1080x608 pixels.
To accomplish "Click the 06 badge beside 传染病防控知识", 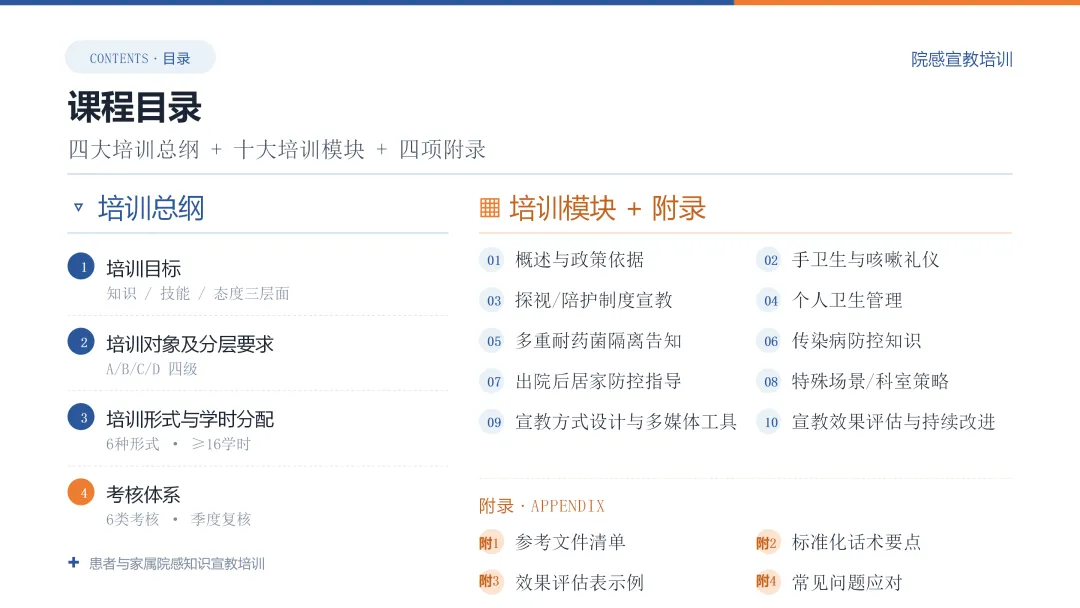I will point(770,342).
